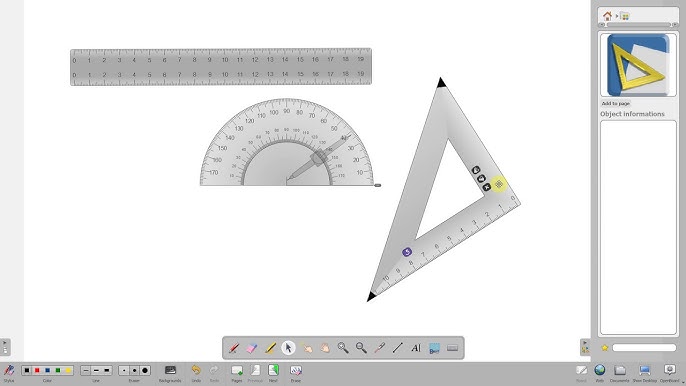Click the Add to page button
The height and width of the screenshot is (386, 686).
(616, 103)
